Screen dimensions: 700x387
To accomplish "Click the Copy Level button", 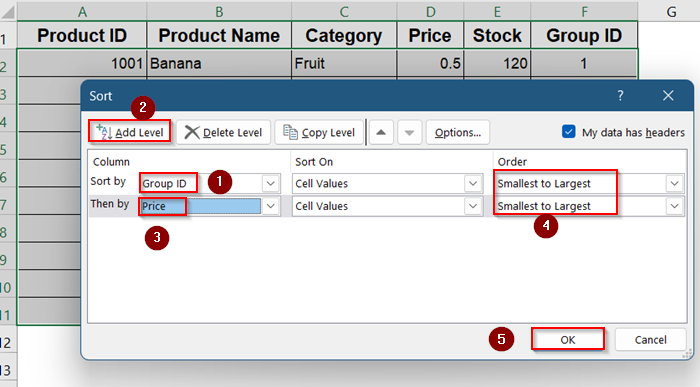I will (x=319, y=132).
